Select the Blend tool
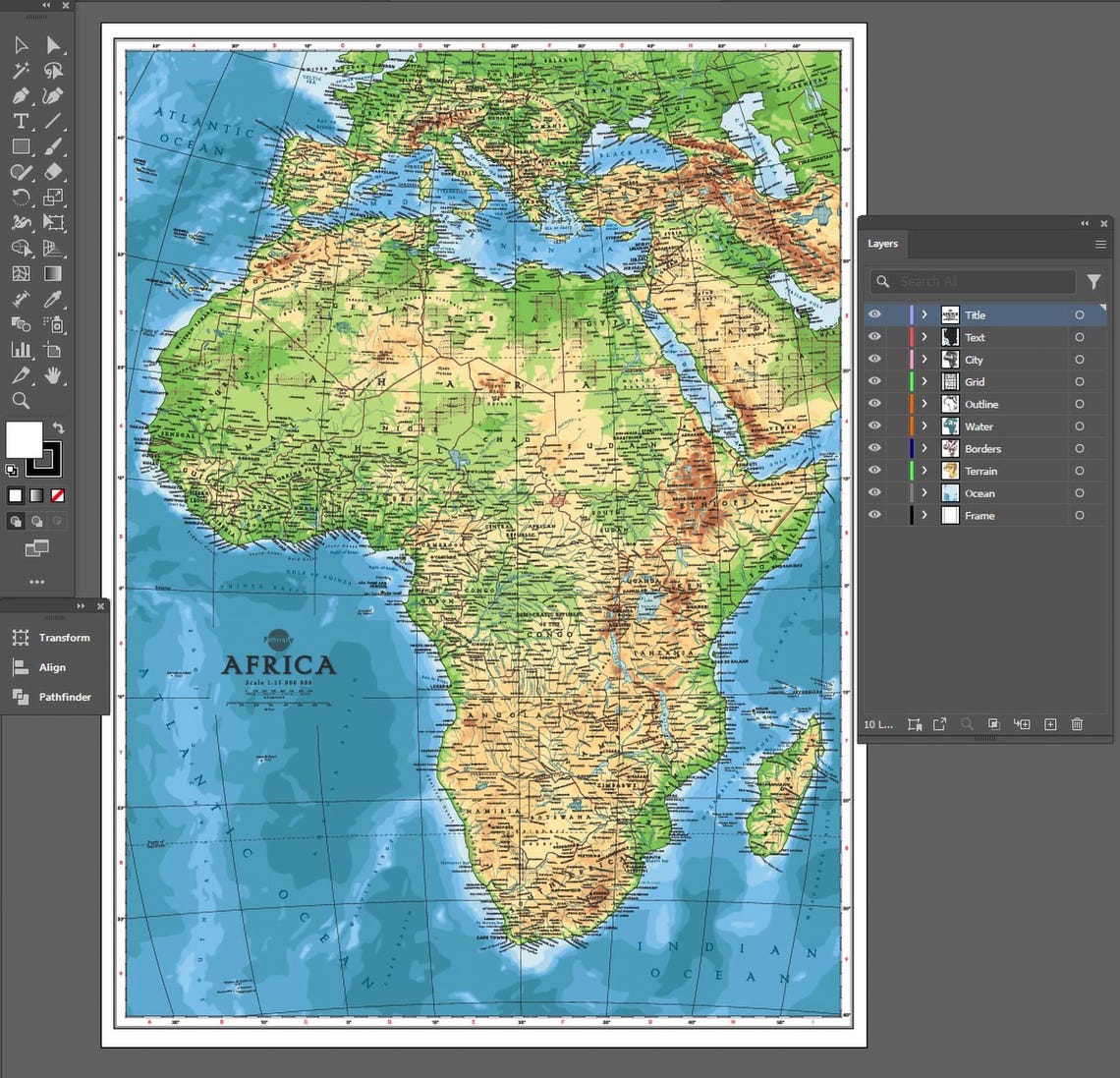 (x=21, y=324)
